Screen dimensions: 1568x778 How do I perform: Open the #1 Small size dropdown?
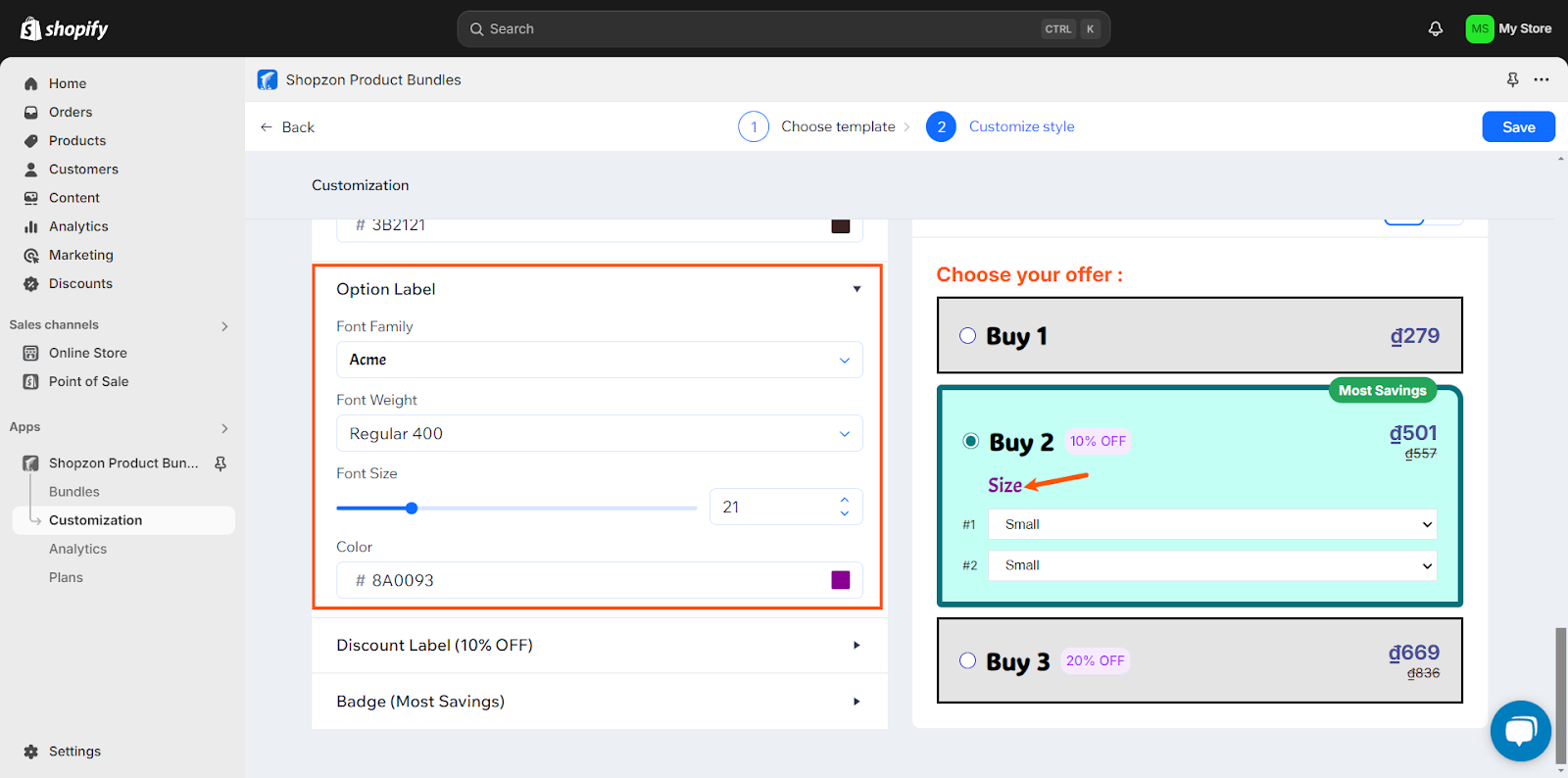pyautogui.click(x=1213, y=524)
